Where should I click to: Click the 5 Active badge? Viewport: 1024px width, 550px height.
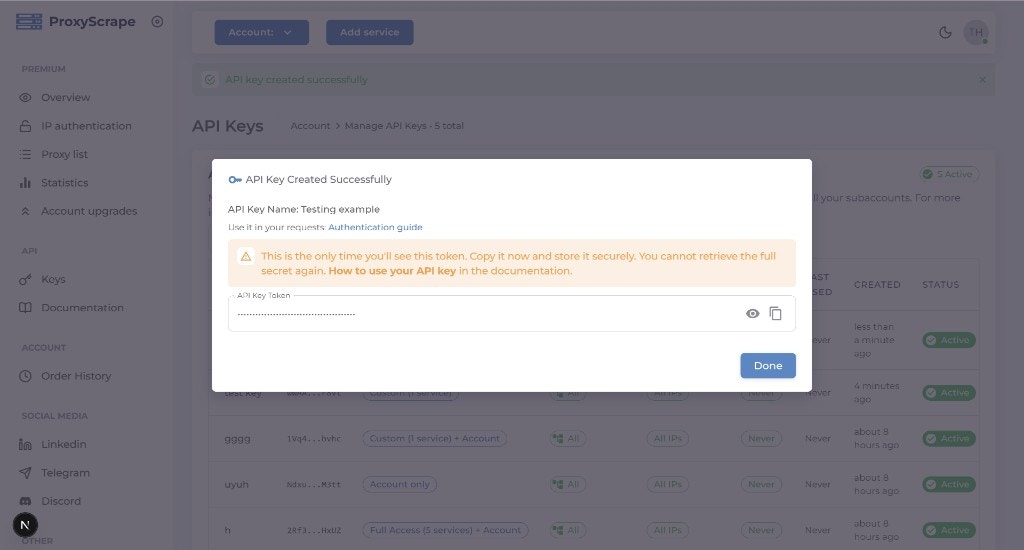948,174
